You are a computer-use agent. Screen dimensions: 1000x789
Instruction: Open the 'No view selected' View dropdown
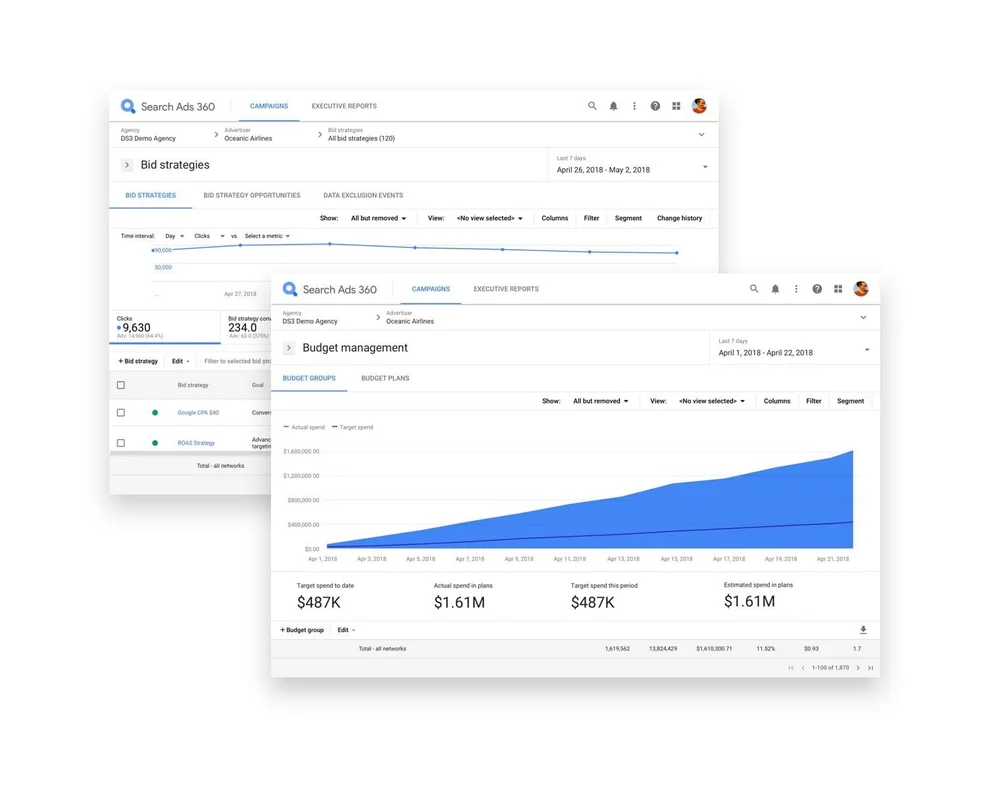pos(711,400)
